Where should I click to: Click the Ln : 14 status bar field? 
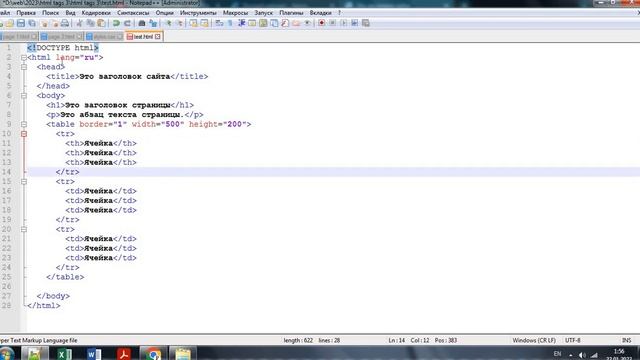[396, 340]
